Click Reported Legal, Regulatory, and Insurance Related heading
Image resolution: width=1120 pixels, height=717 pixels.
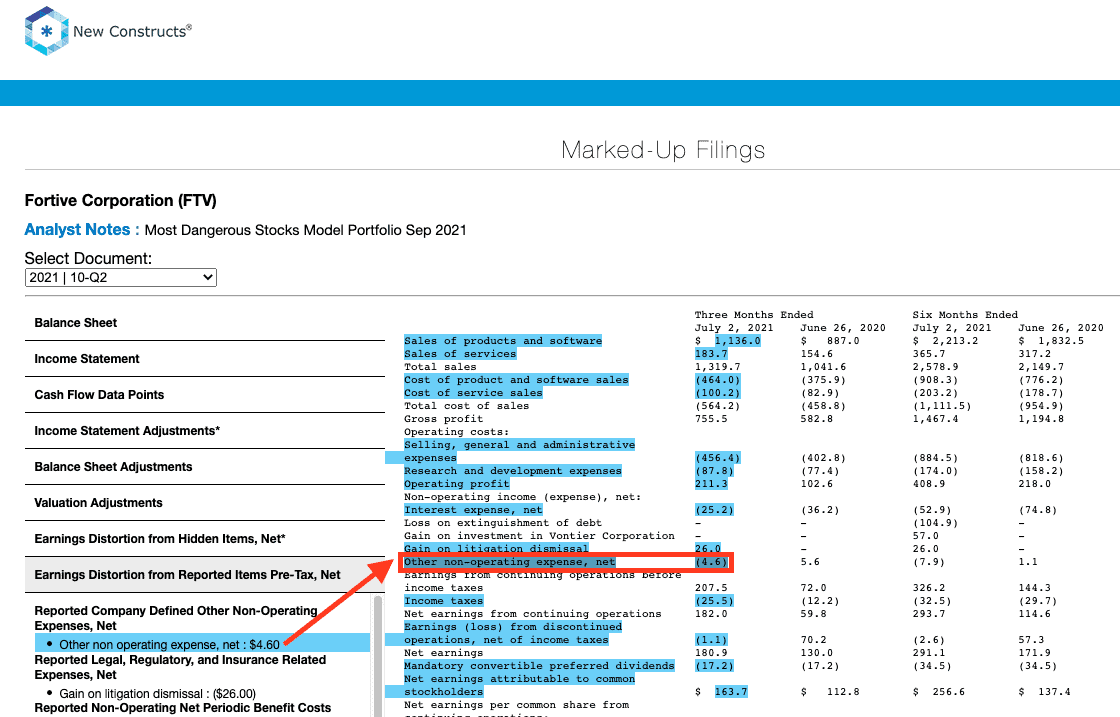click(180, 667)
